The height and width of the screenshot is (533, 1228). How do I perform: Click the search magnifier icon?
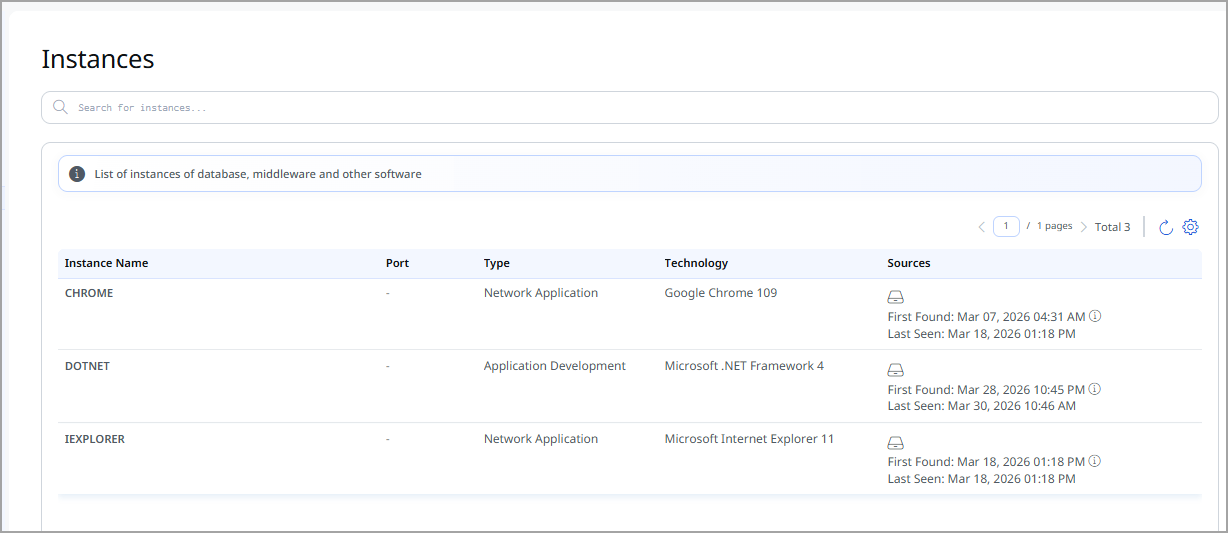click(x=60, y=107)
